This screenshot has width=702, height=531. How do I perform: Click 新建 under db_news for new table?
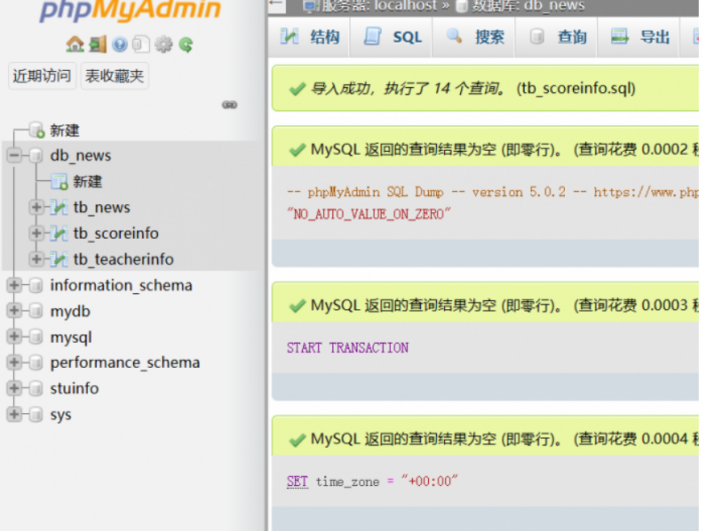pyautogui.click(x=88, y=181)
